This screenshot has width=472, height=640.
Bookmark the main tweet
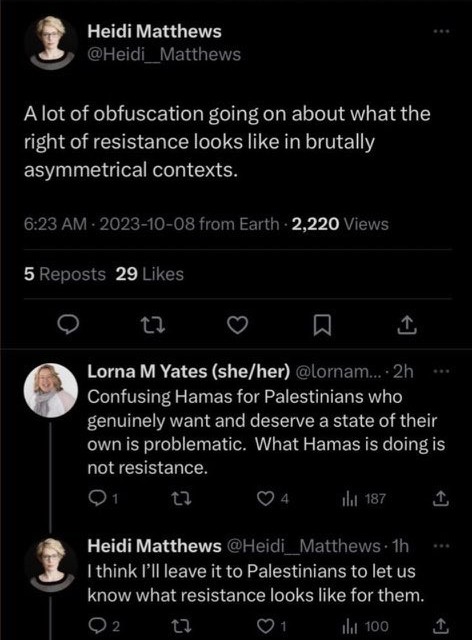[x=322, y=326]
